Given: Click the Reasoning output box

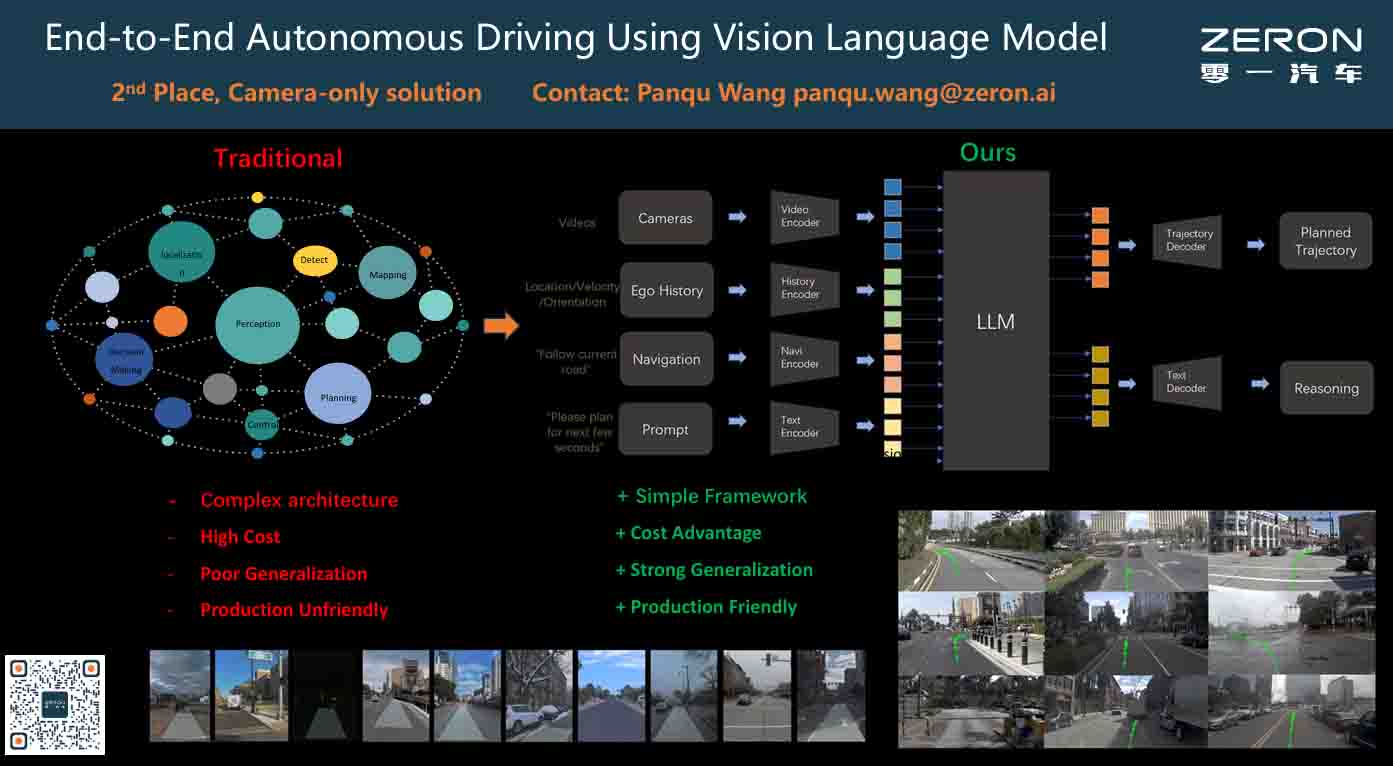Looking at the screenshot, I should (x=1326, y=388).
